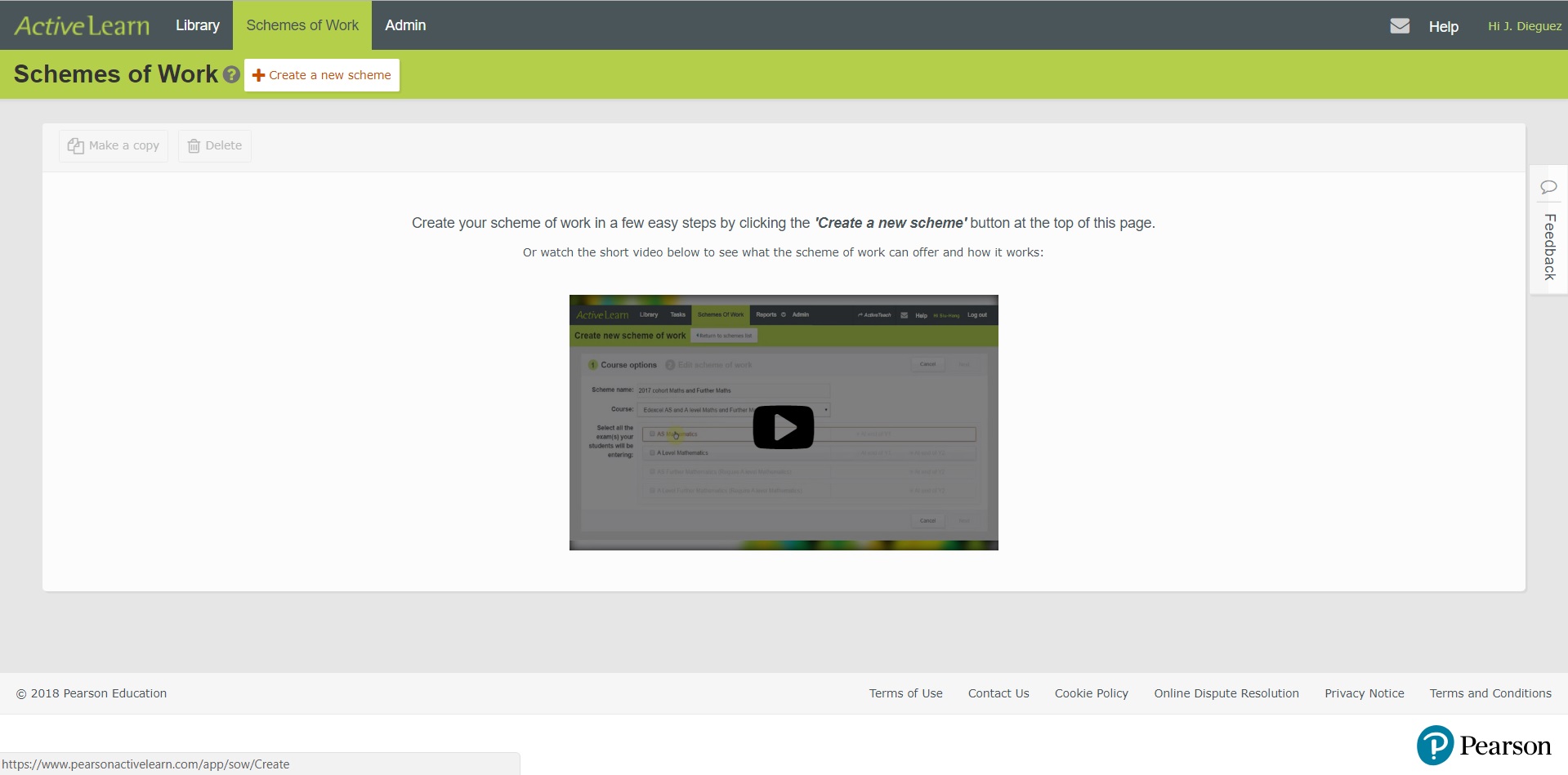The image size is (1568, 775).
Task: Create a new scheme
Action: coord(322,75)
